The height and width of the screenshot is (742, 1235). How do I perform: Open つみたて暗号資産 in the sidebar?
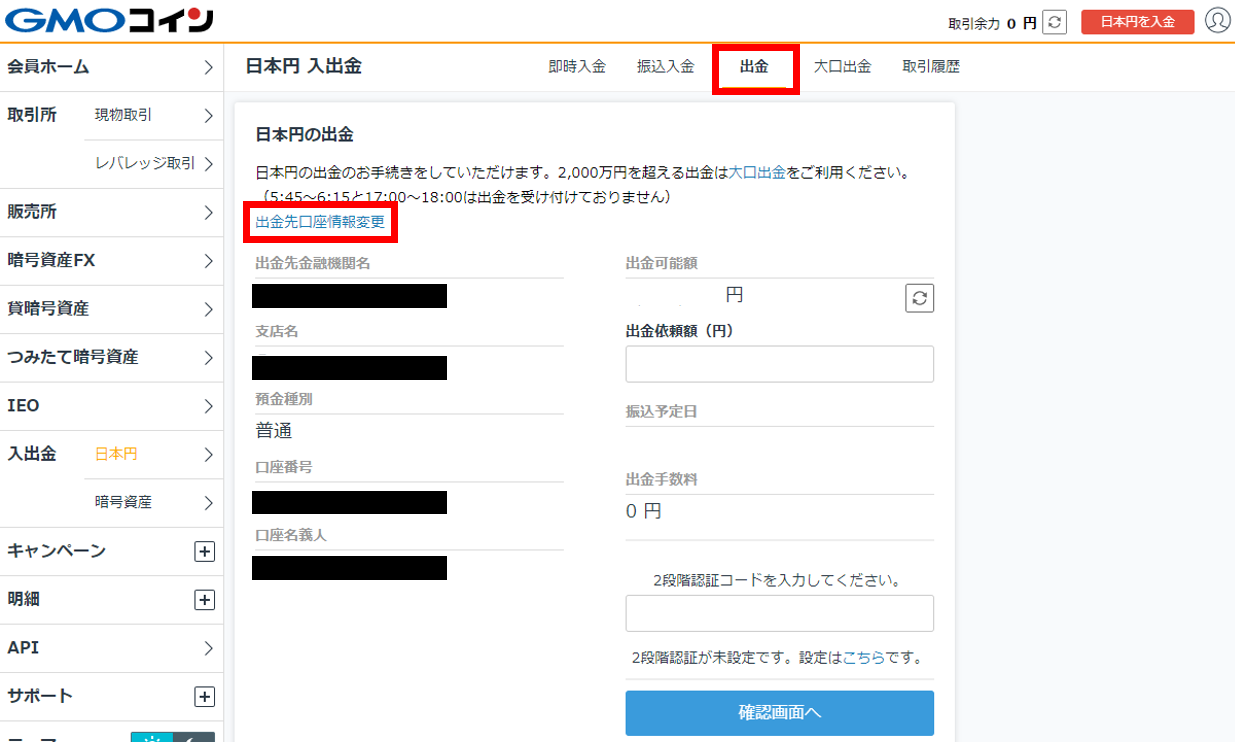tap(111, 357)
